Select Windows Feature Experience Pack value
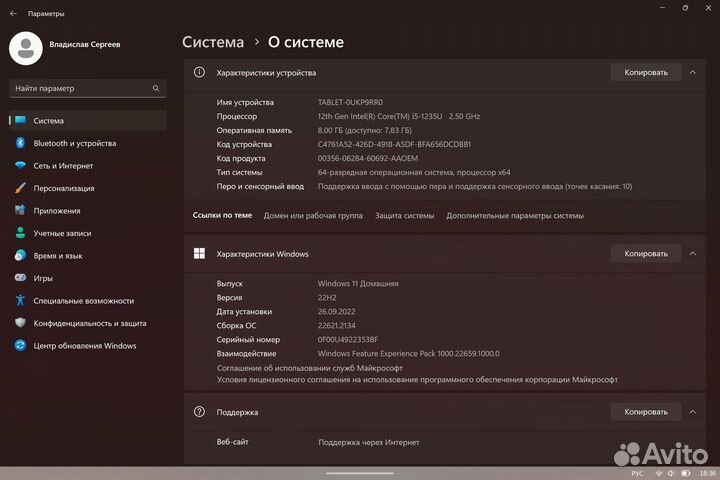720x480 pixels. click(409, 353)
